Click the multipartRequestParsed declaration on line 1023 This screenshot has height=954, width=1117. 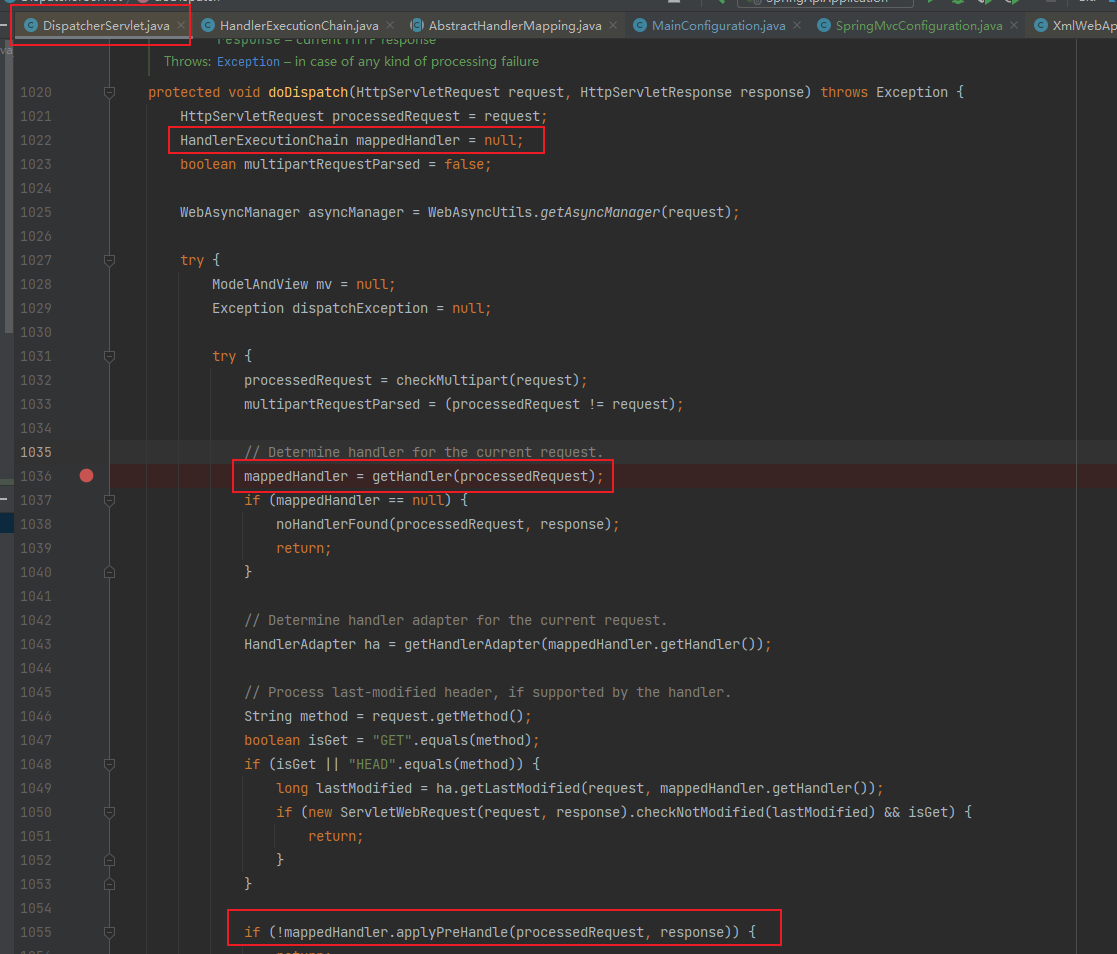click(332, 165)
